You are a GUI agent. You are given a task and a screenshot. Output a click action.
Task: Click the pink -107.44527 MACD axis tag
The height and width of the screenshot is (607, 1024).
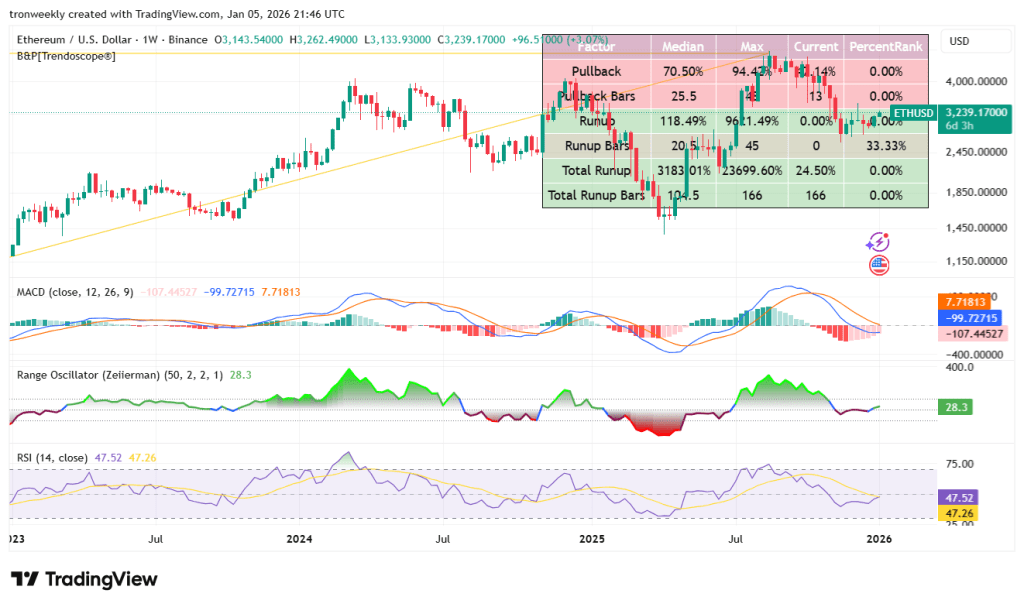click(x=975, y=334)
